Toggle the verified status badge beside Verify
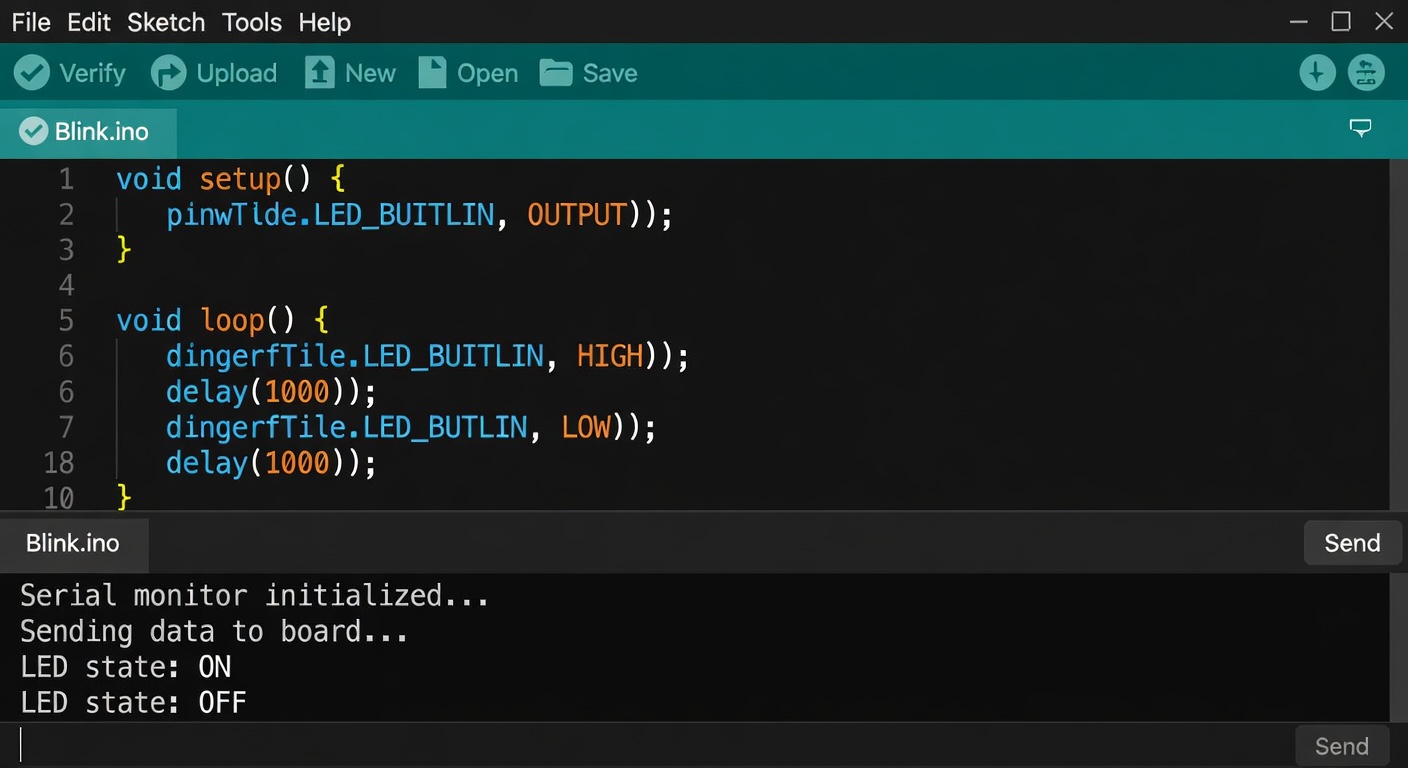 (x=32, y=72)
